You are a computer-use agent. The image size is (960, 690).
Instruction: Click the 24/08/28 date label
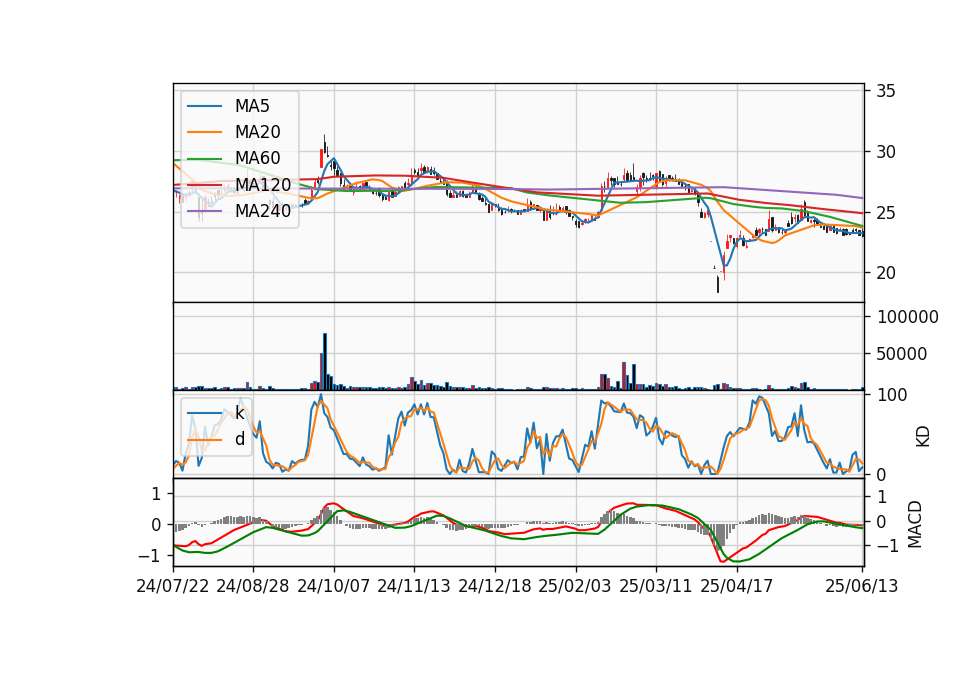pos(253,586)
